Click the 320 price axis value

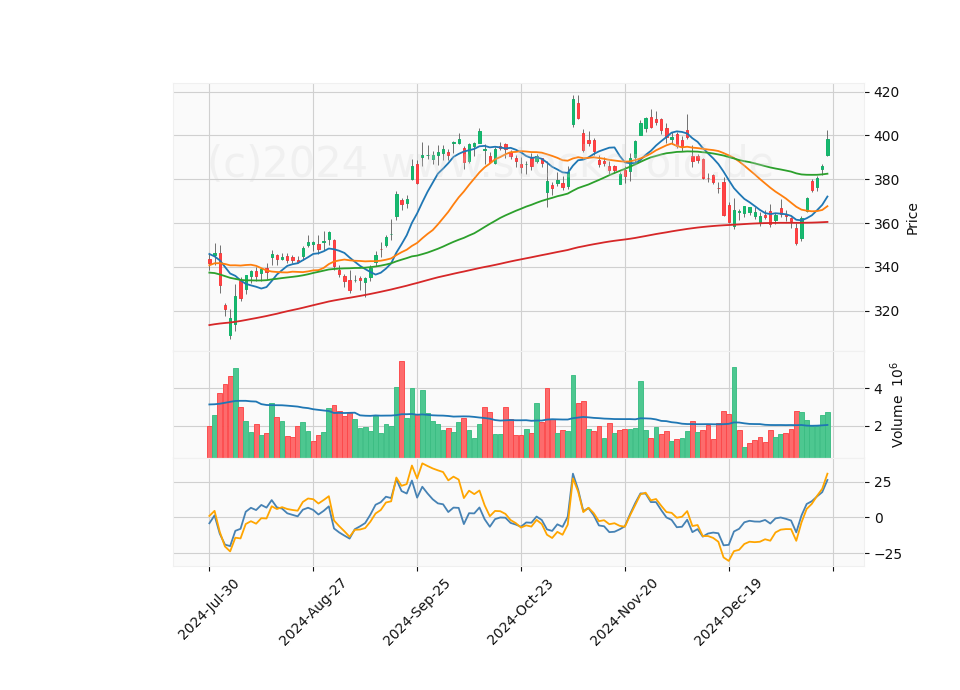click(x=887, y=312)
